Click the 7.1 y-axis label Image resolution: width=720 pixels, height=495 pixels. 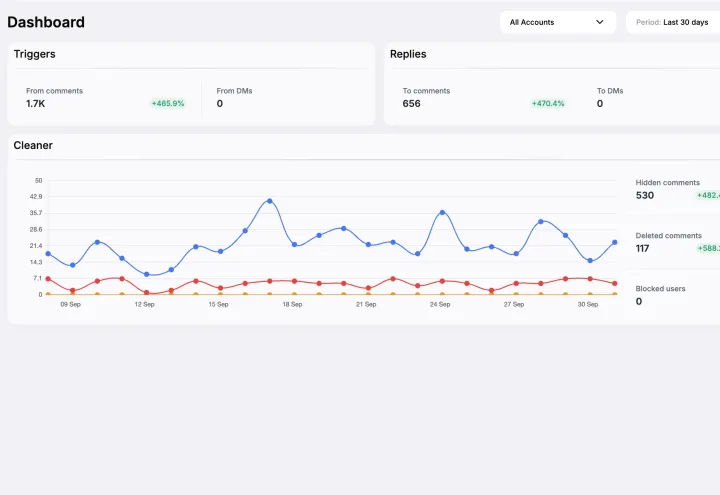pyautogui.click(x=38, y=278)
